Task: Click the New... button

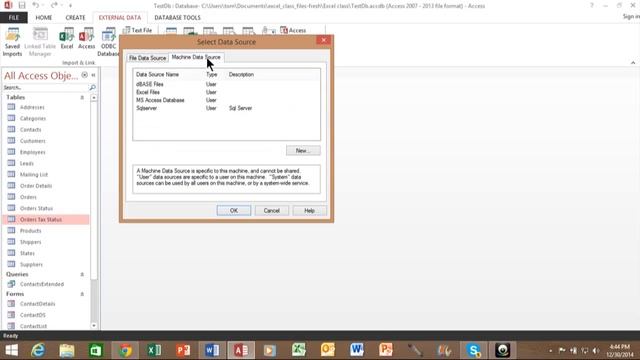Action: point(303,151)
